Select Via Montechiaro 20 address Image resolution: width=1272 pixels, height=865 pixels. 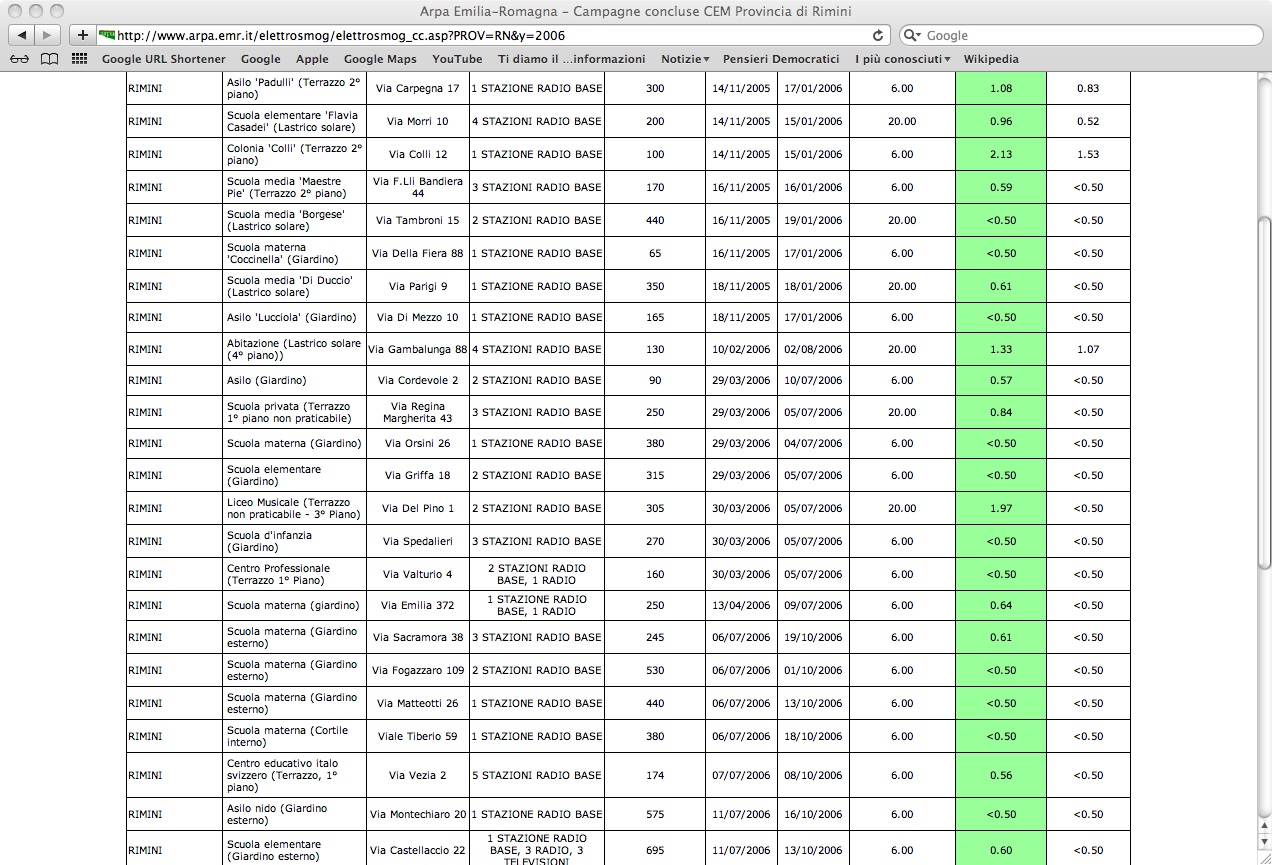[x=417, y=814]
